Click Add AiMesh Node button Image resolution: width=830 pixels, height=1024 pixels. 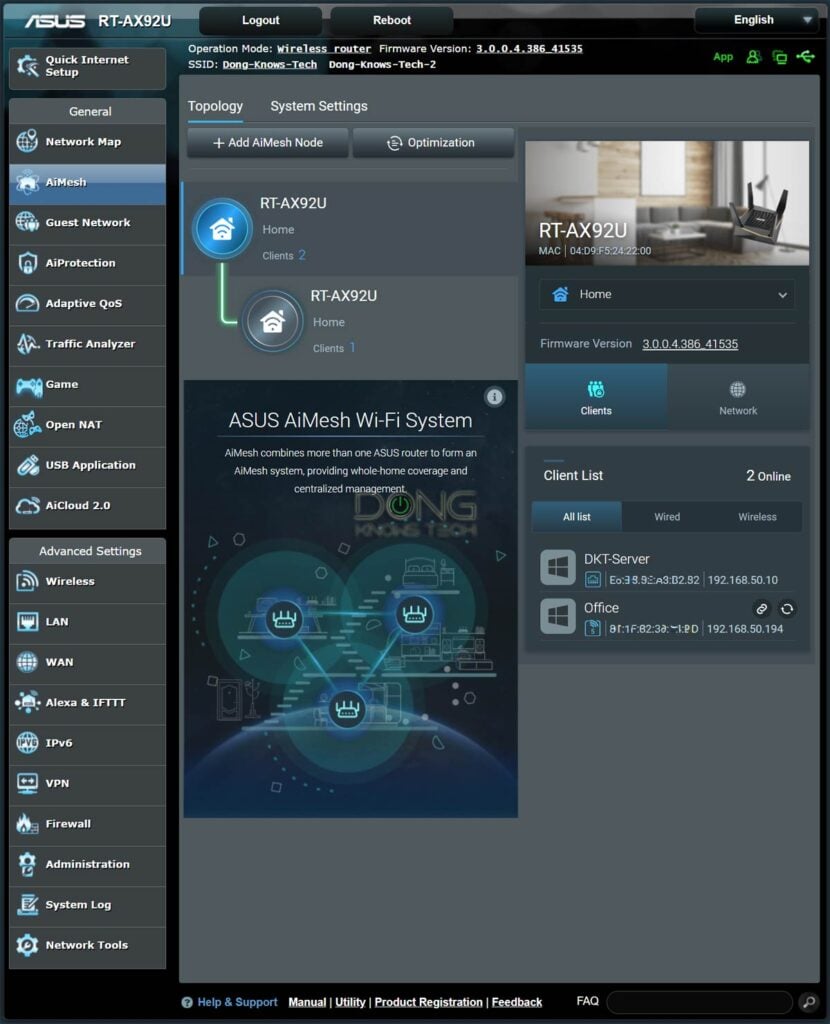268,142
